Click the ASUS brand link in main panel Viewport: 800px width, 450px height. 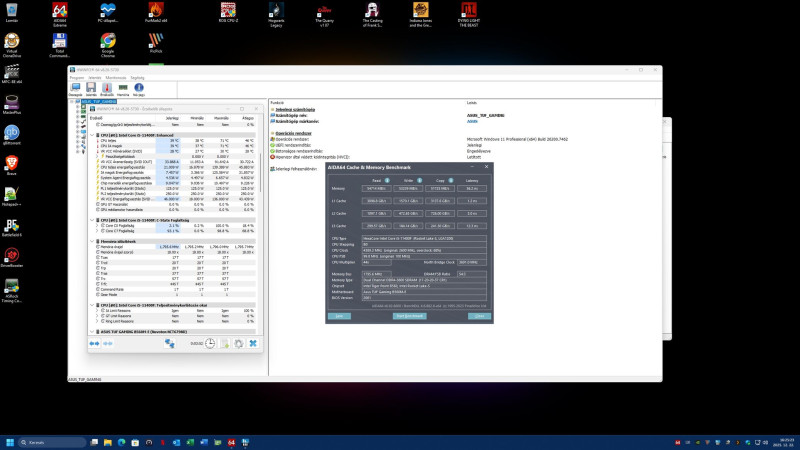point(472,121)
